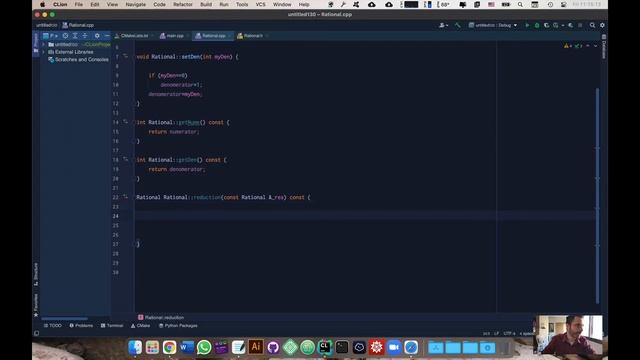Toggle tool window bars quick-access icon

pos(36,333)
